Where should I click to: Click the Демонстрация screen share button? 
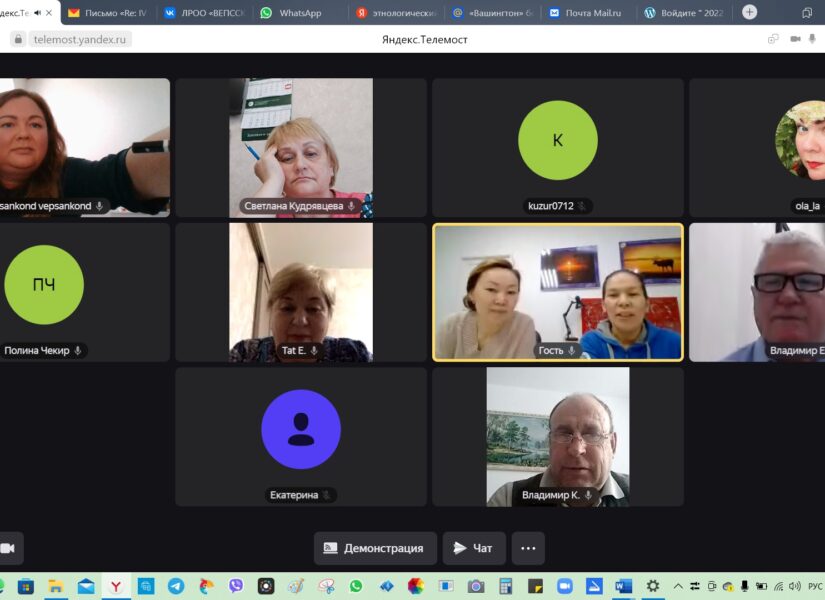[x=375, y=548]
